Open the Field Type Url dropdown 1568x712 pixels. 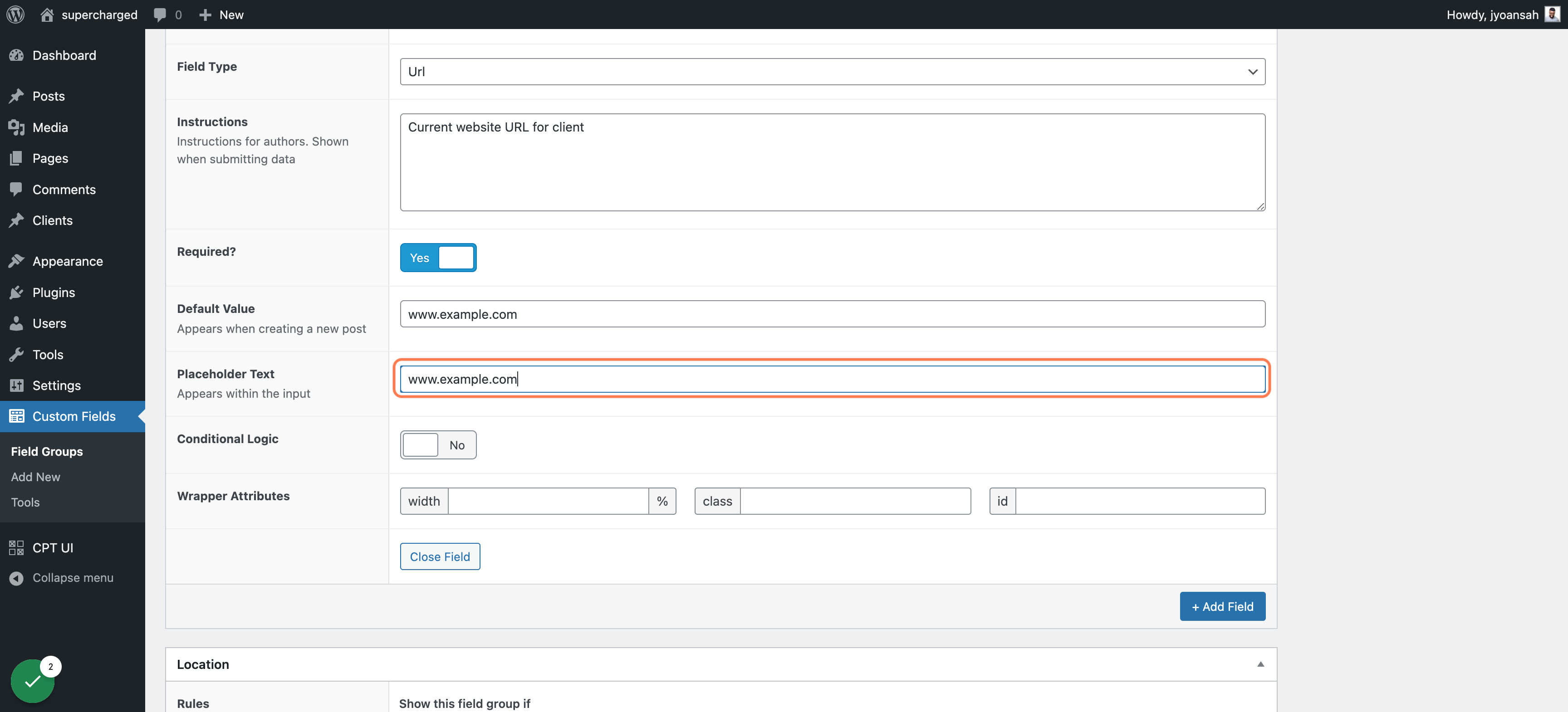tap(832, 72)
